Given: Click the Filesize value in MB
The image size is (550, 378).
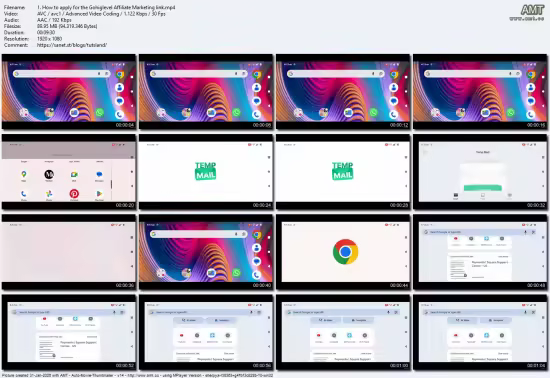Looking at the screenshot, I should pyautogui.click(x=67, y=26).
